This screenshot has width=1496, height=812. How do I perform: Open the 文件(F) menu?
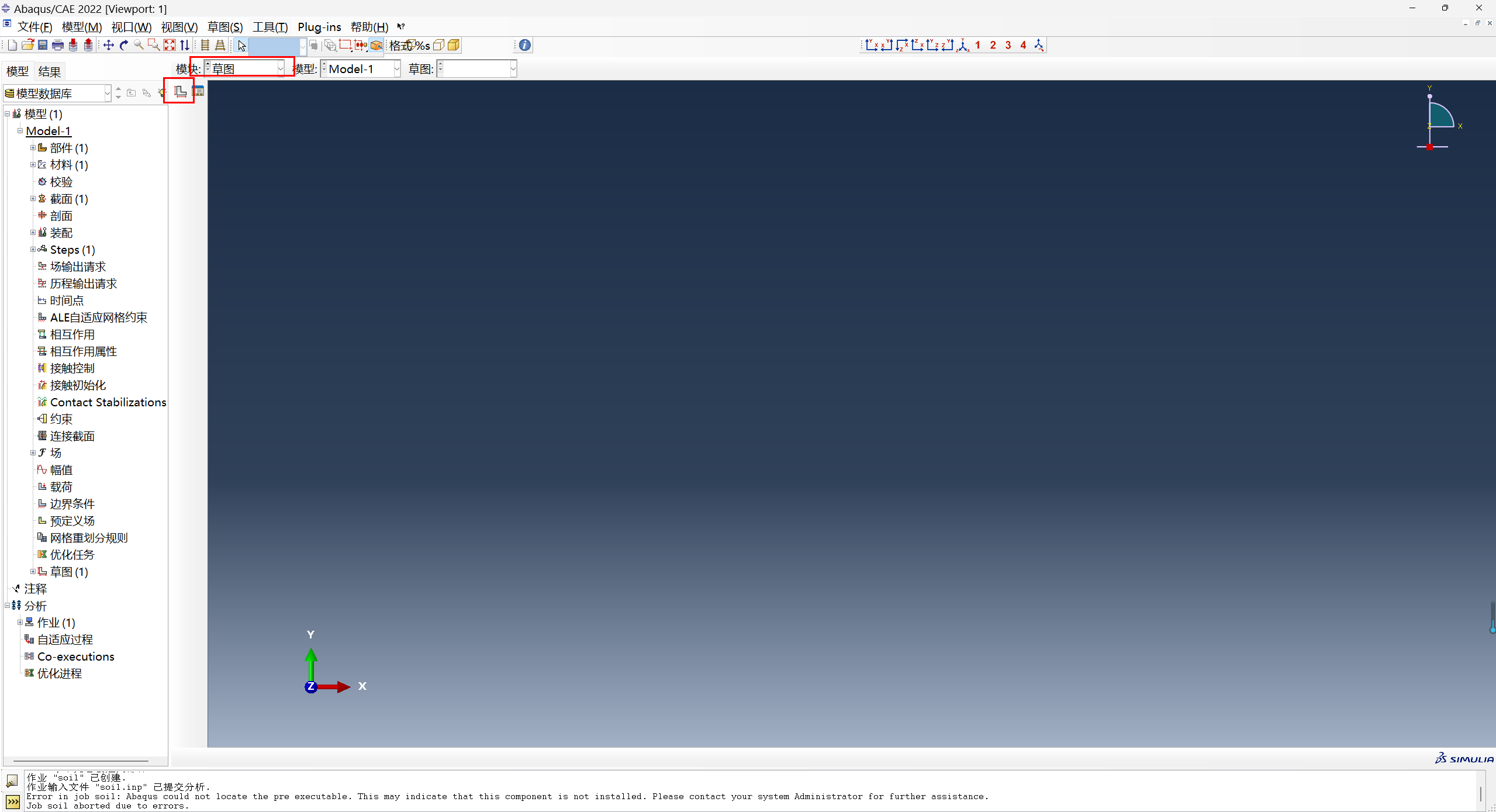[34, 27]
